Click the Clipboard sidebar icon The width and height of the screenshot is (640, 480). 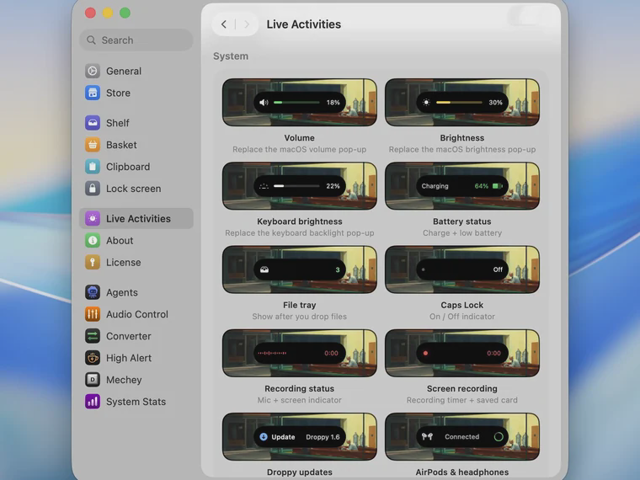93,167
